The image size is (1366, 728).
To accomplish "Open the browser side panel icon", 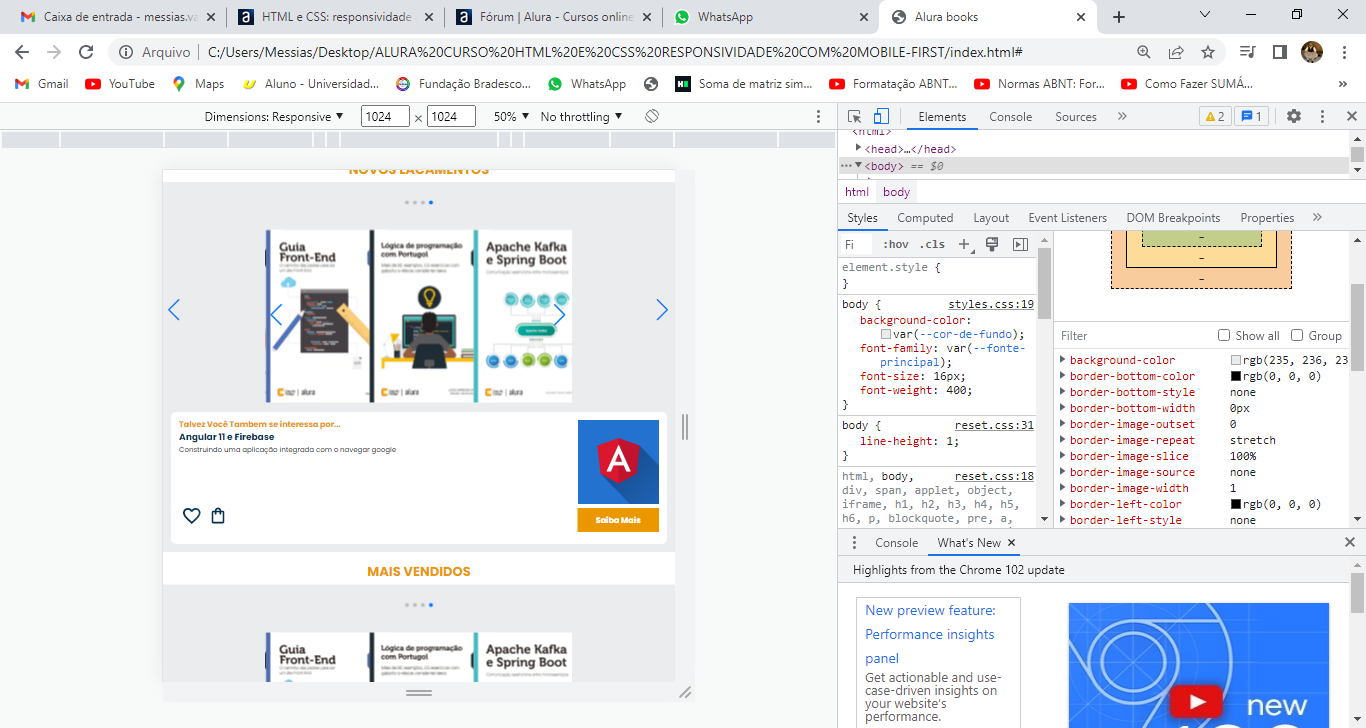I will click(x=1279, y=52).
